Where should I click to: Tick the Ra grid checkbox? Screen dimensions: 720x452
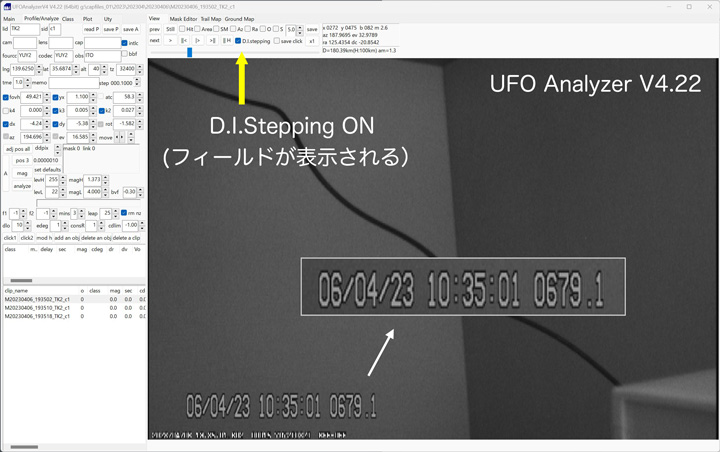point(248,29)
